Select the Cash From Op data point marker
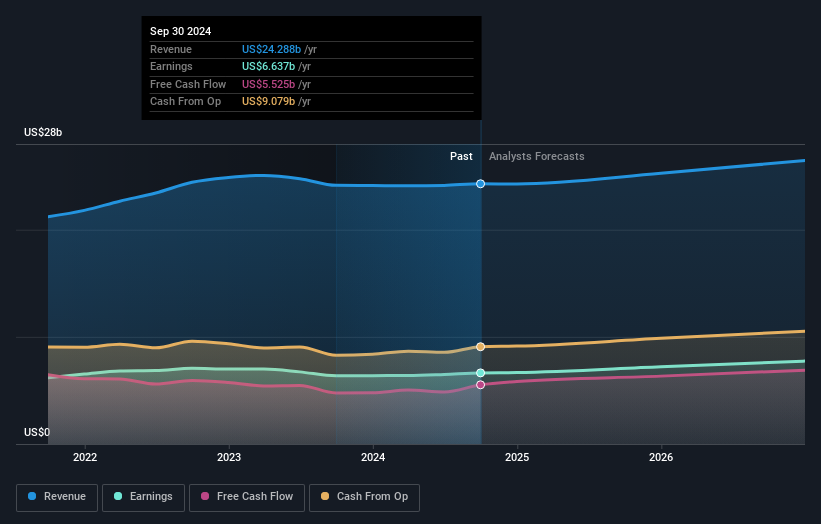This screenshot has width=821, height=524. pyautogui.click(x=480, y=347)
